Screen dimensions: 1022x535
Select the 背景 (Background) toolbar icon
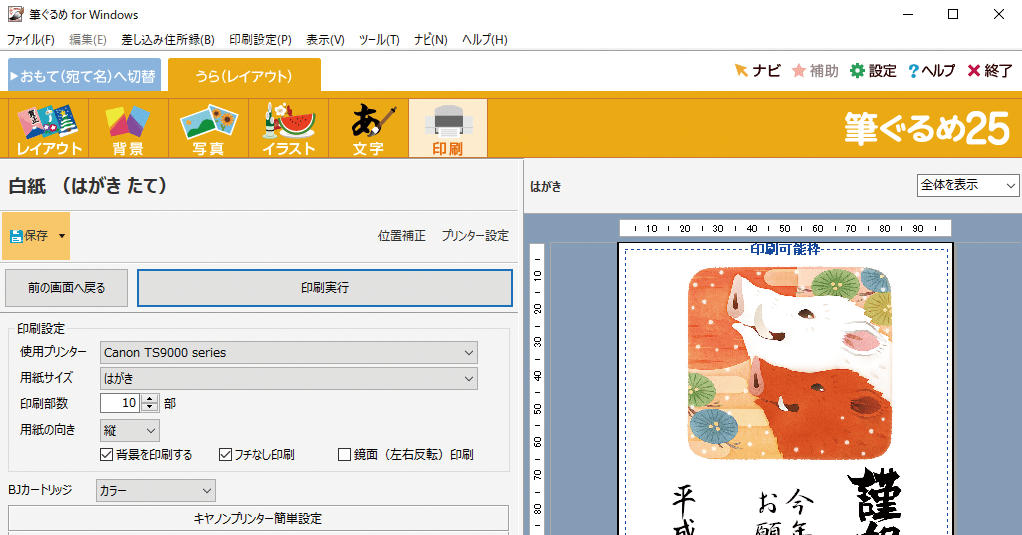click(x=128, y=128)
